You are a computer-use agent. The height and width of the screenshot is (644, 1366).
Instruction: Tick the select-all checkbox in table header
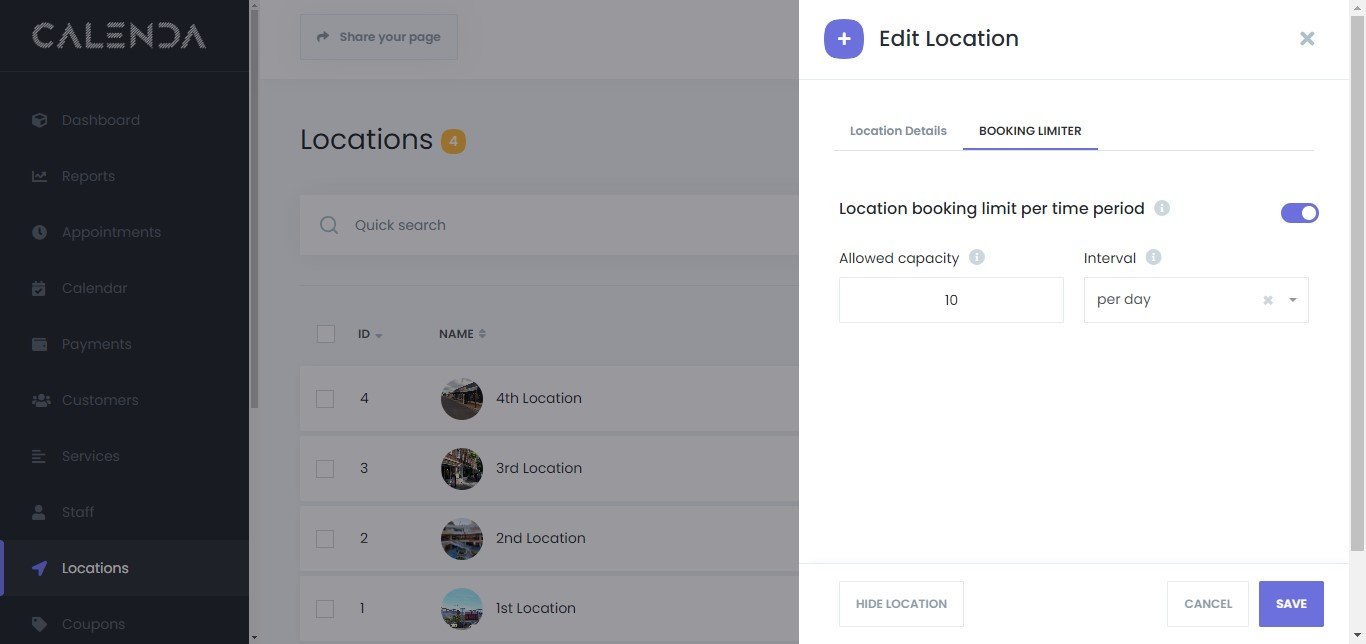[x=325, y=334]
